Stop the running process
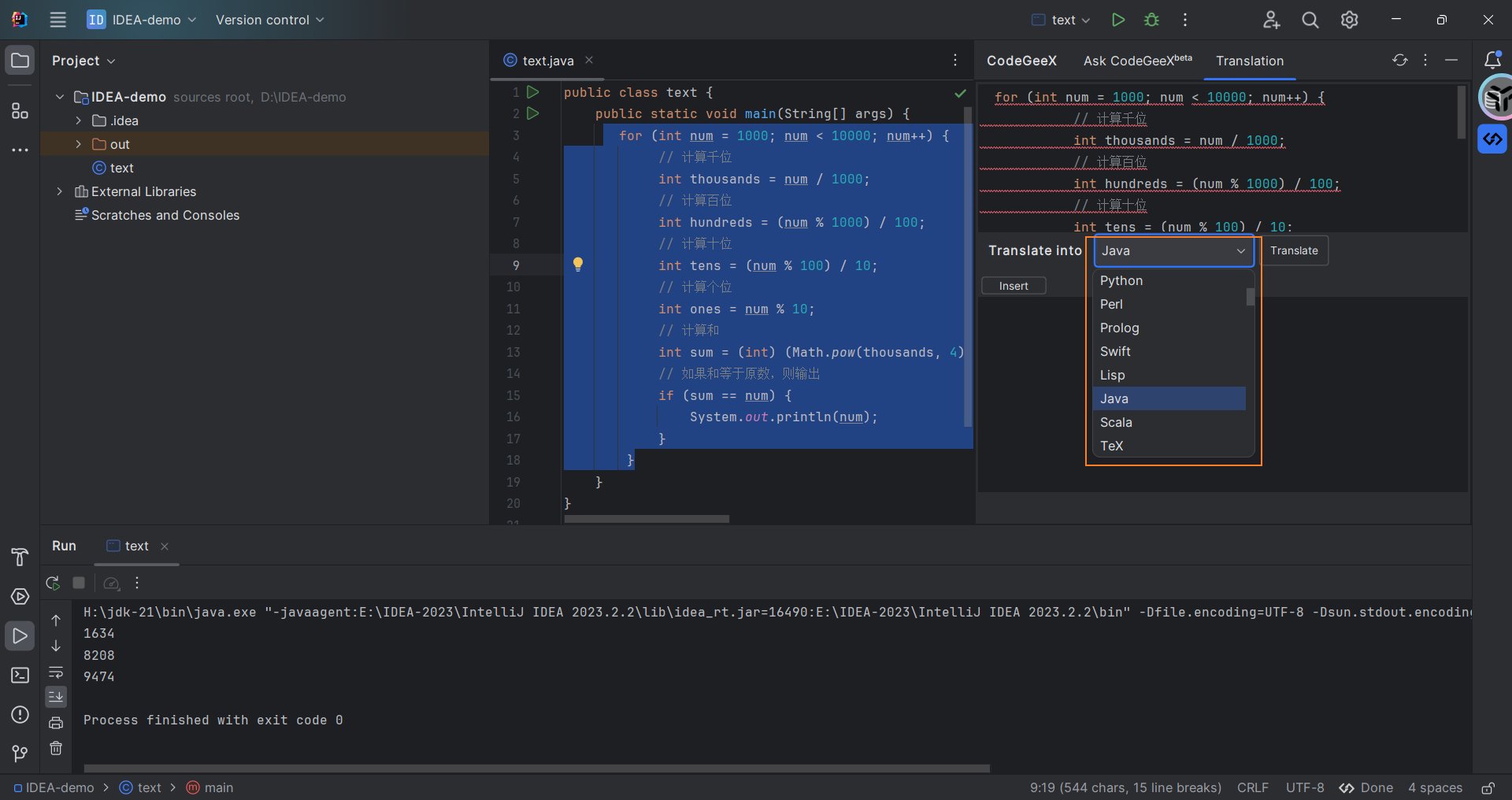 pos(79,583)
